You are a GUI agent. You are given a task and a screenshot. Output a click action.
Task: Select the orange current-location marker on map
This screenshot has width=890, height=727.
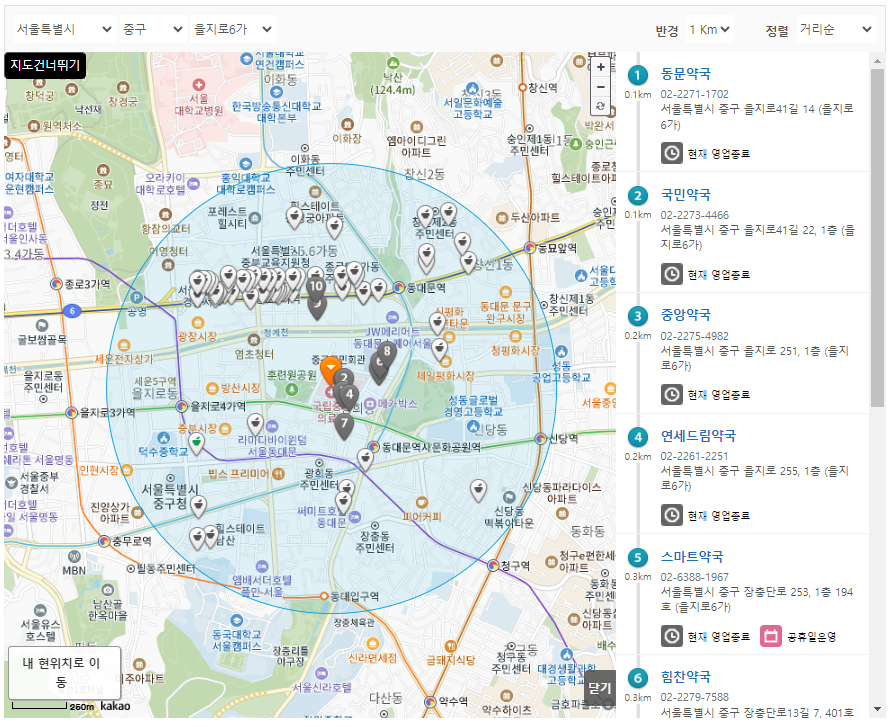tap(330, 368)
